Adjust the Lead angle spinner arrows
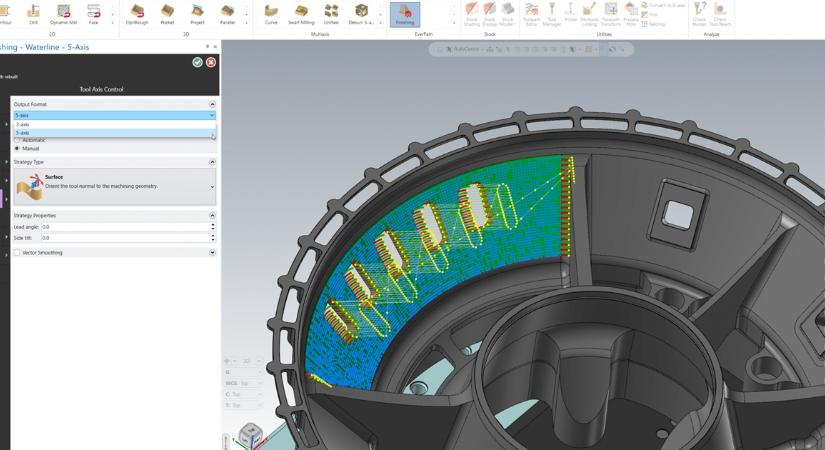This screenshot has height=450, width=825. tap(213, 227)
